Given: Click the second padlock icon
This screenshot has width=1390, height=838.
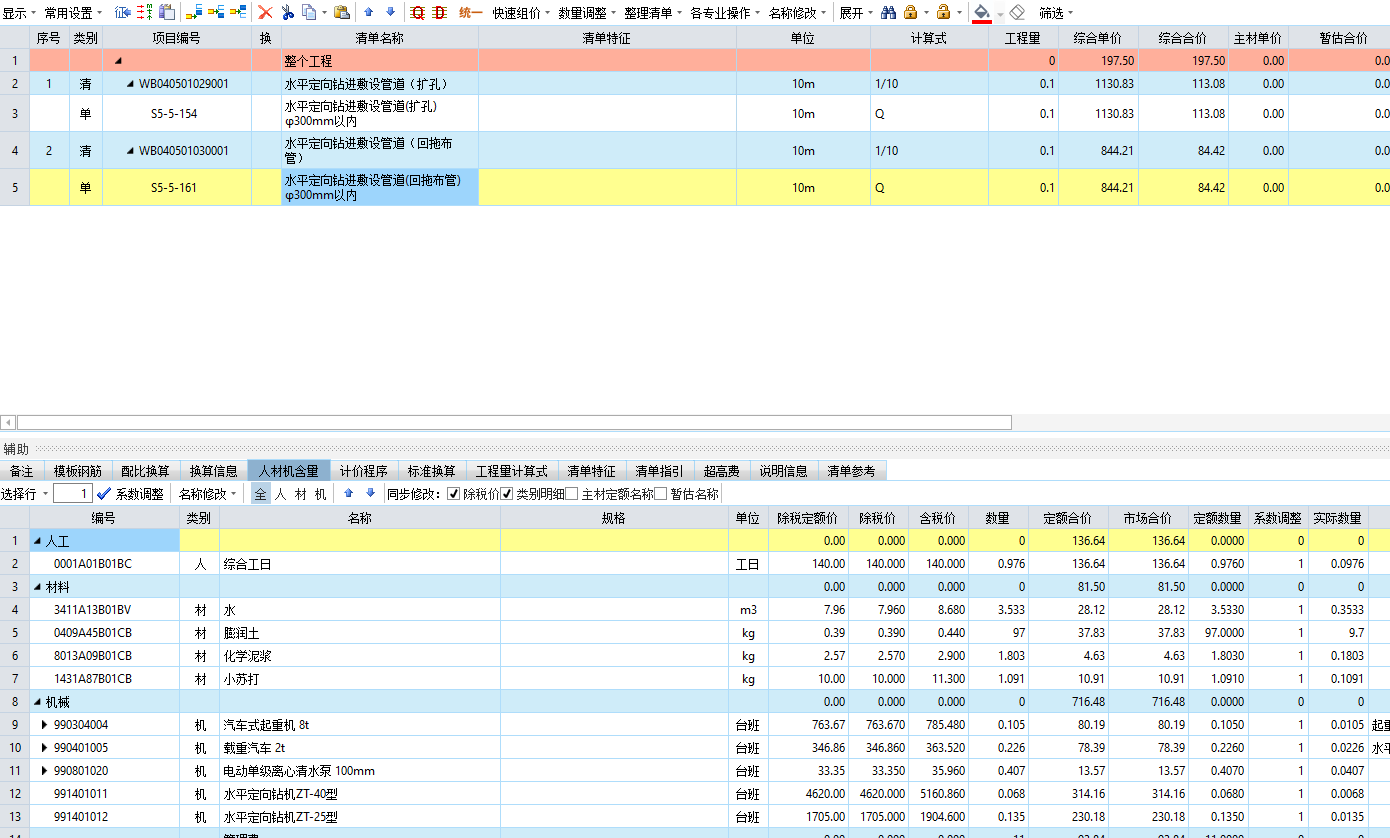Looking at the screenshot, I should pos(944,12).
